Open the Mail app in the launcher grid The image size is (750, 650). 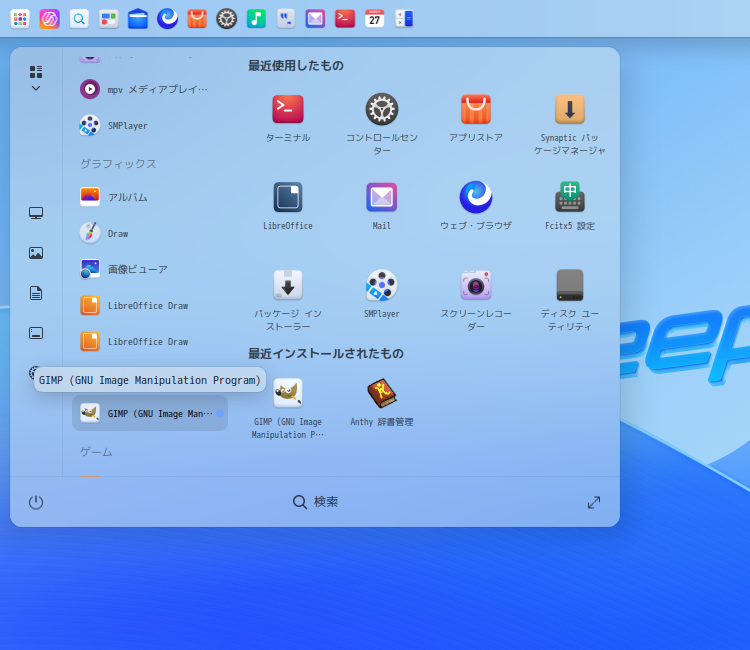tap(382, 198)
